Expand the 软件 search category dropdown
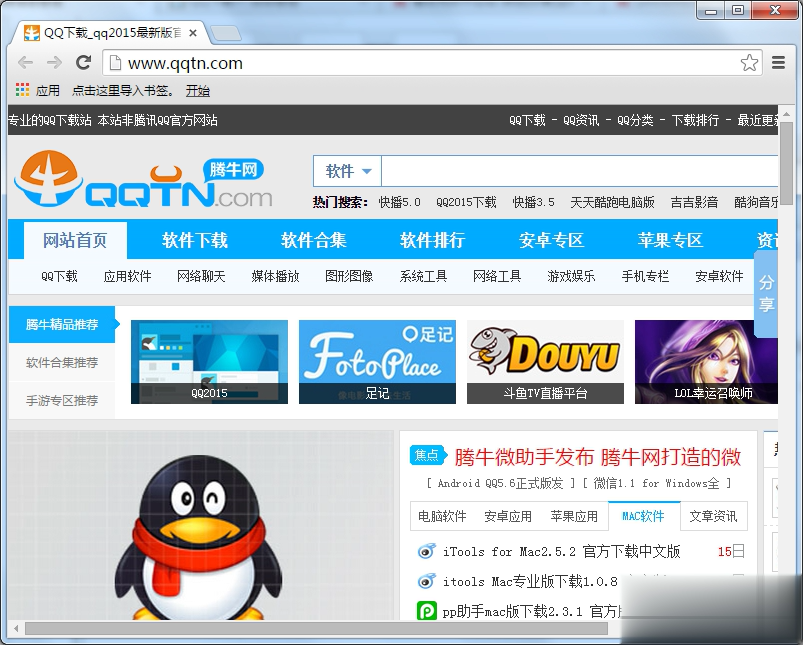Image resolution: width=803 pixels, height=645 pixels. [348, 171]
